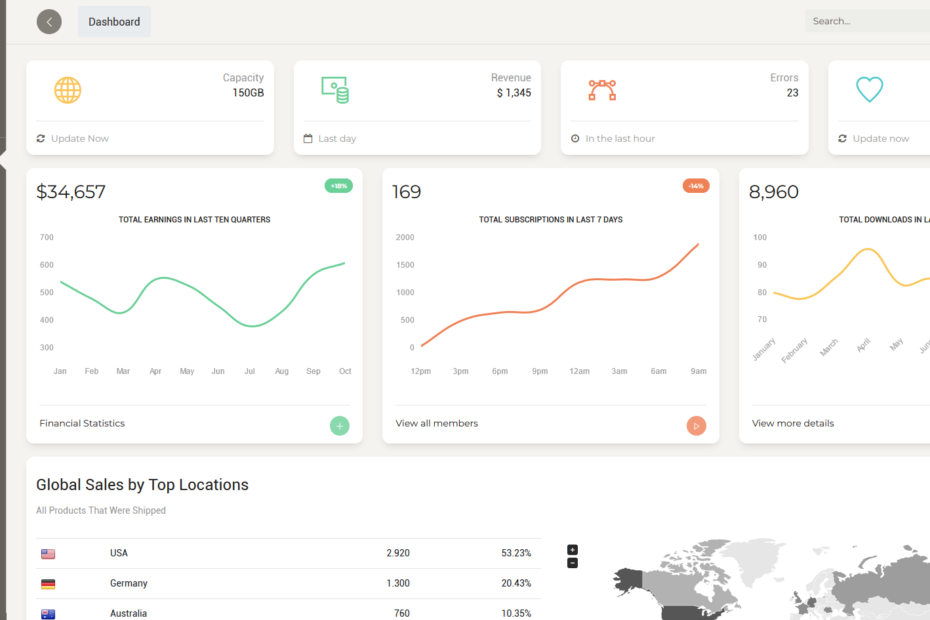Click the 169 subscriptions total
Image resolution: width=930 pixels, height=620 pixels.
(x=406, y=192)
